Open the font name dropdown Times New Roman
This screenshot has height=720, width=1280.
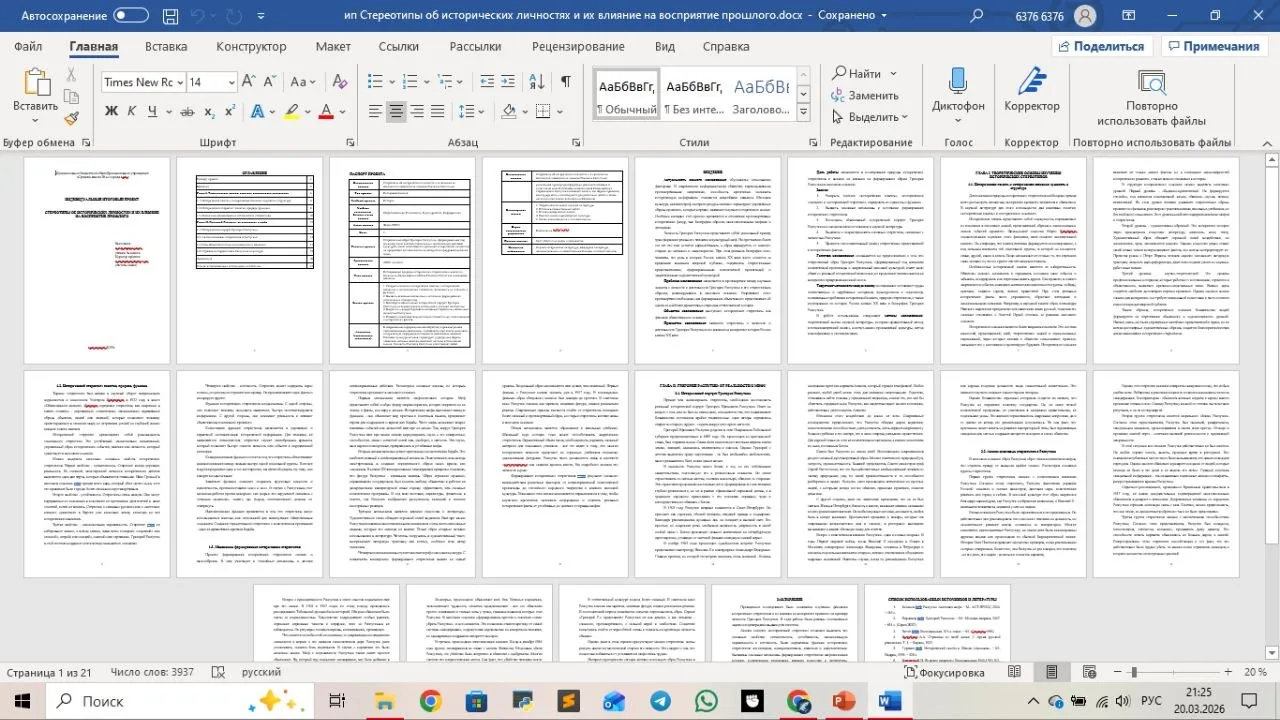point(141,82)
